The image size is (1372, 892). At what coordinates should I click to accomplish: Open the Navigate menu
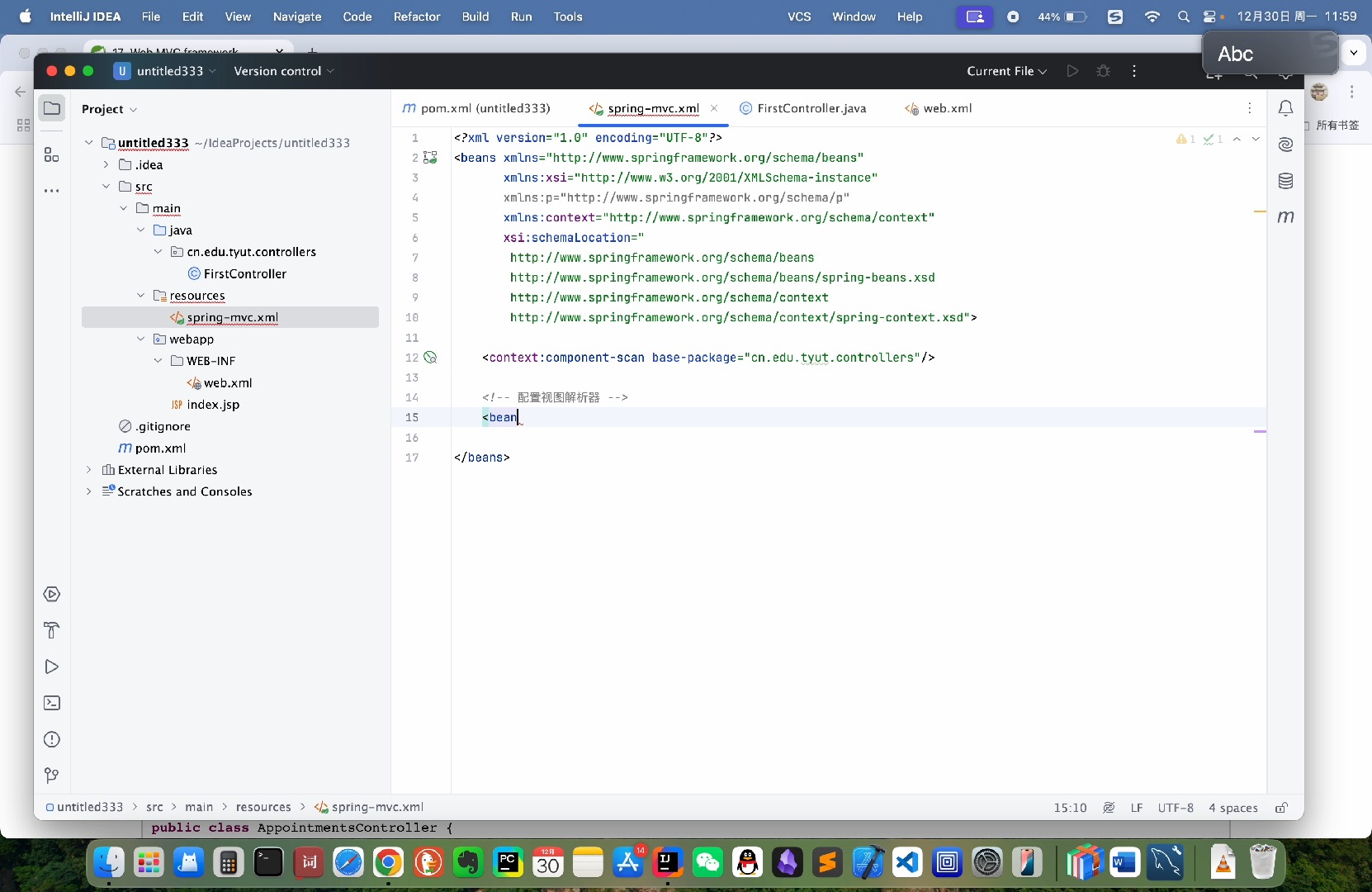[x=297, y=17]
